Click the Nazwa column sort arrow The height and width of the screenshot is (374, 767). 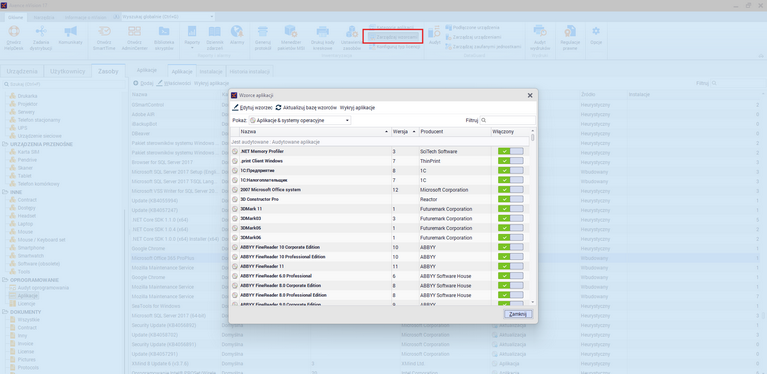[386, 132]
